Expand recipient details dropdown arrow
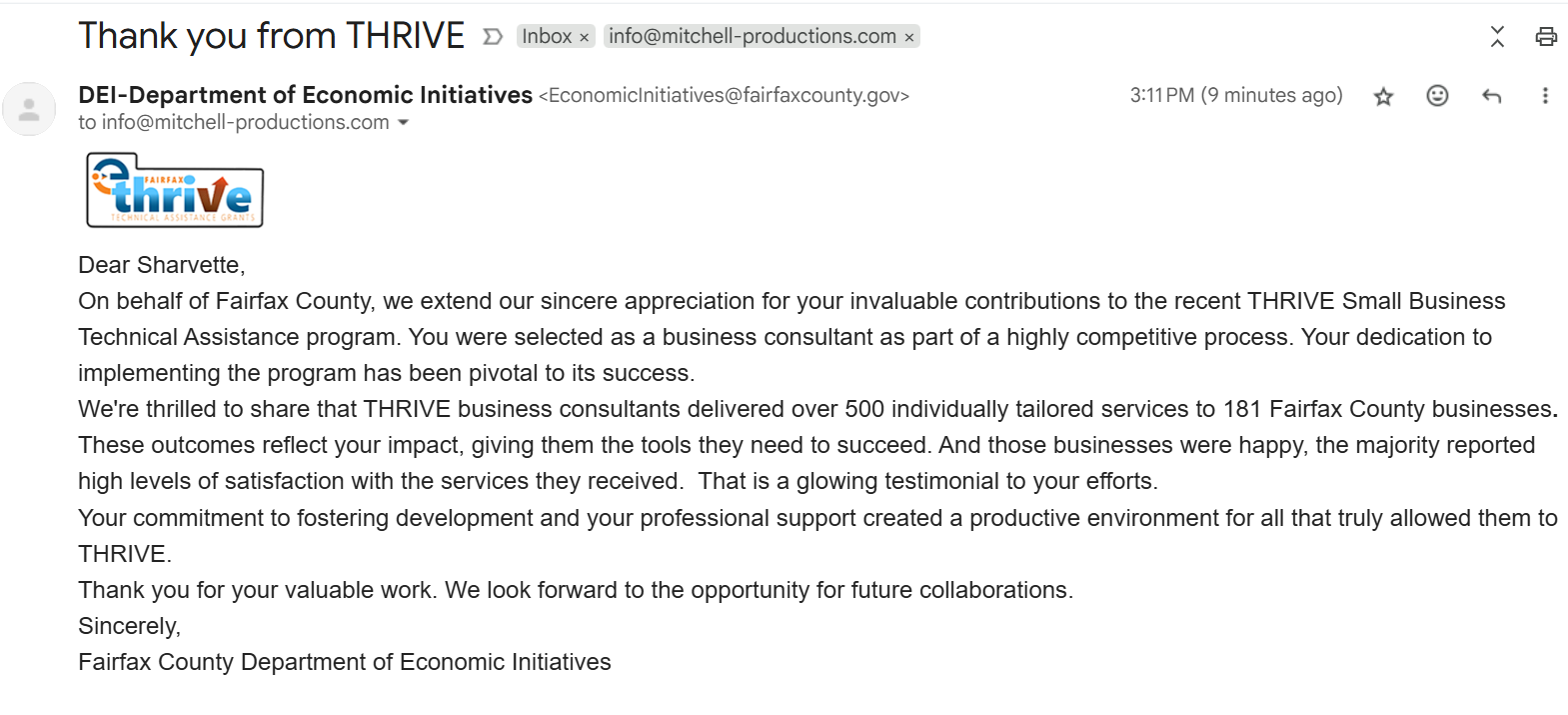The height and width of the screenshot is (715, 1568). 404,123
